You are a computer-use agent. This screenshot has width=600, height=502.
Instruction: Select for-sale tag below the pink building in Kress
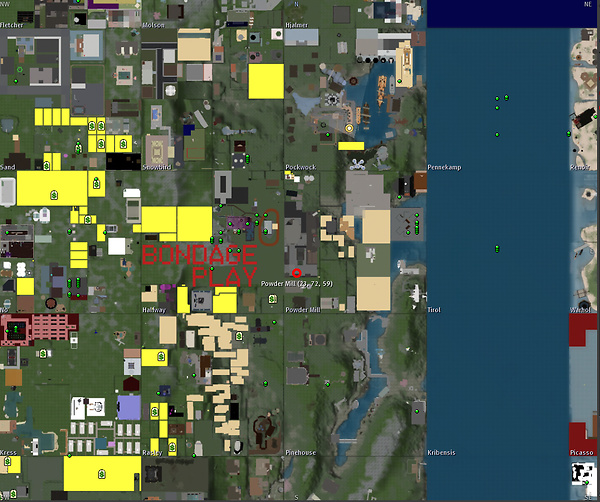(x=43, y=354)
